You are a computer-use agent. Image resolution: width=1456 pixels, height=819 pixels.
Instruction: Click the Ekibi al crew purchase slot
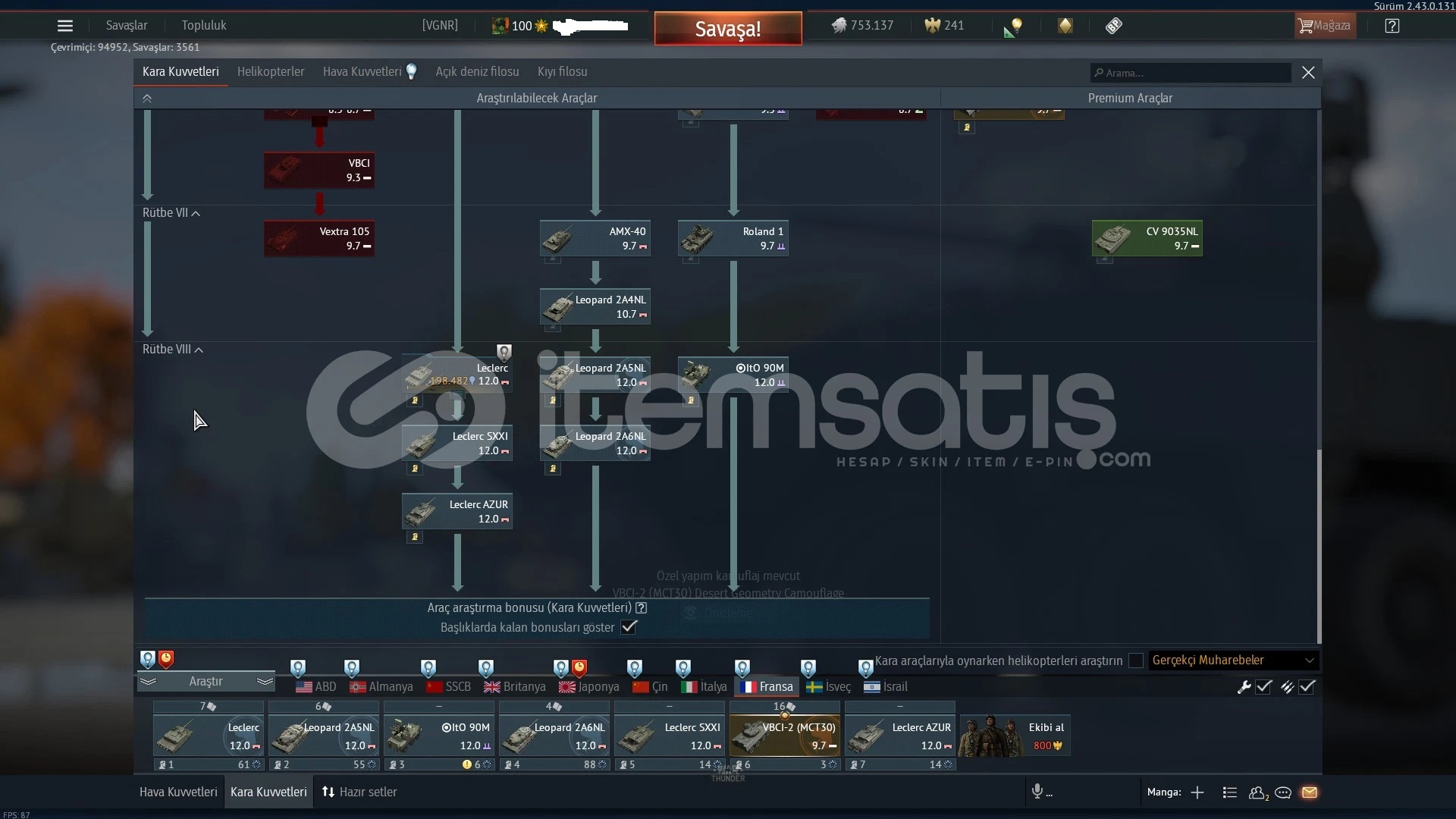point(1015,736)
